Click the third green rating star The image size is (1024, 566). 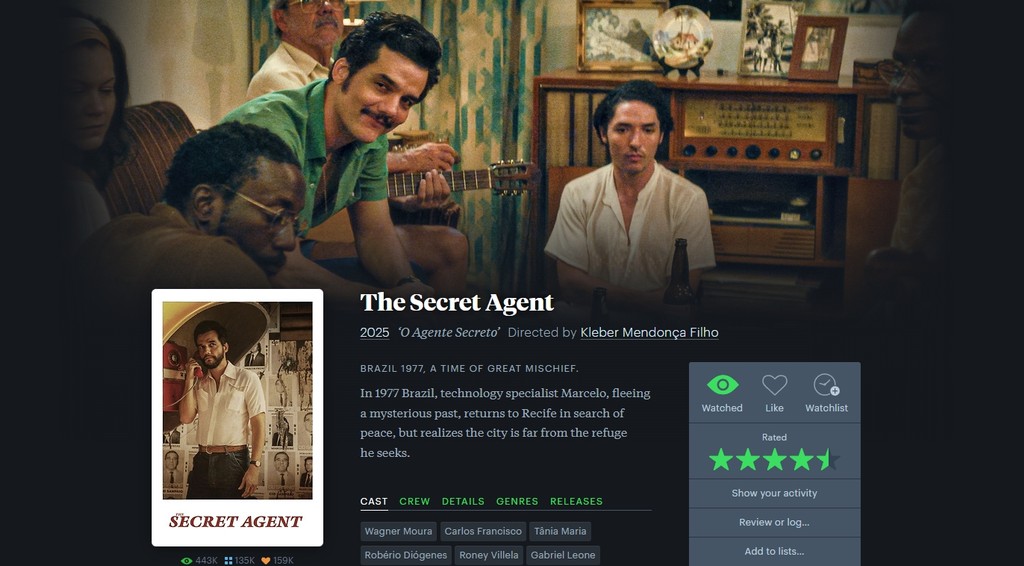(x=775, y=460)
